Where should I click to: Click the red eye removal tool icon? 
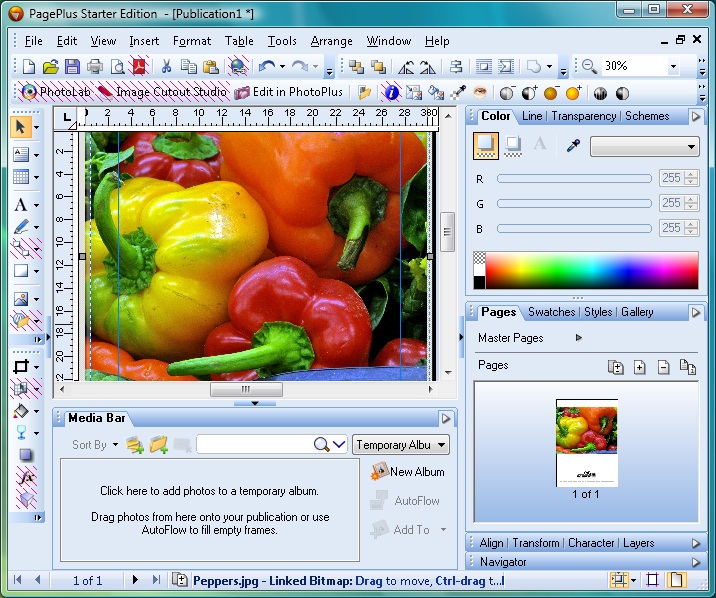tap(479, 93)
